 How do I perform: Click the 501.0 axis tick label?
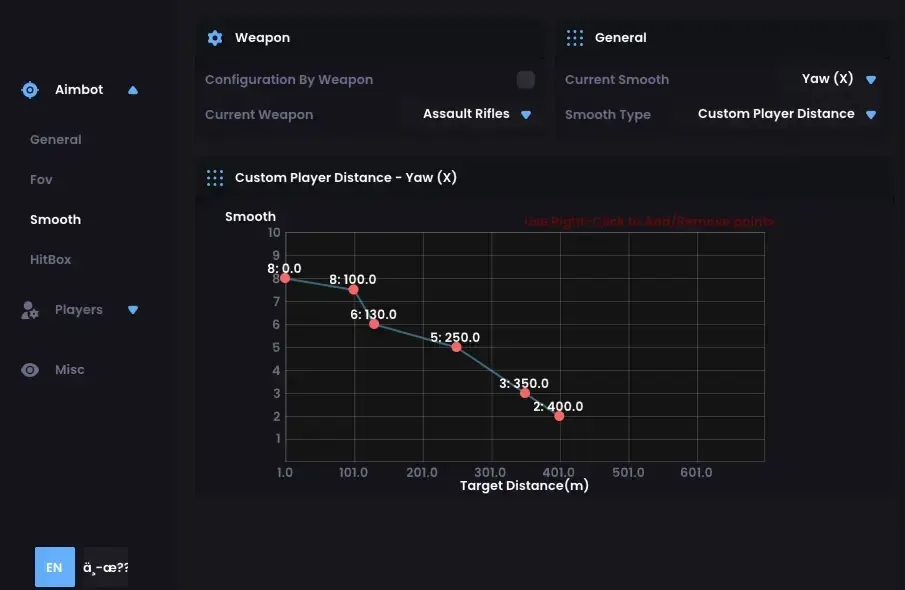pyautogui.click(x=628, y=472)
